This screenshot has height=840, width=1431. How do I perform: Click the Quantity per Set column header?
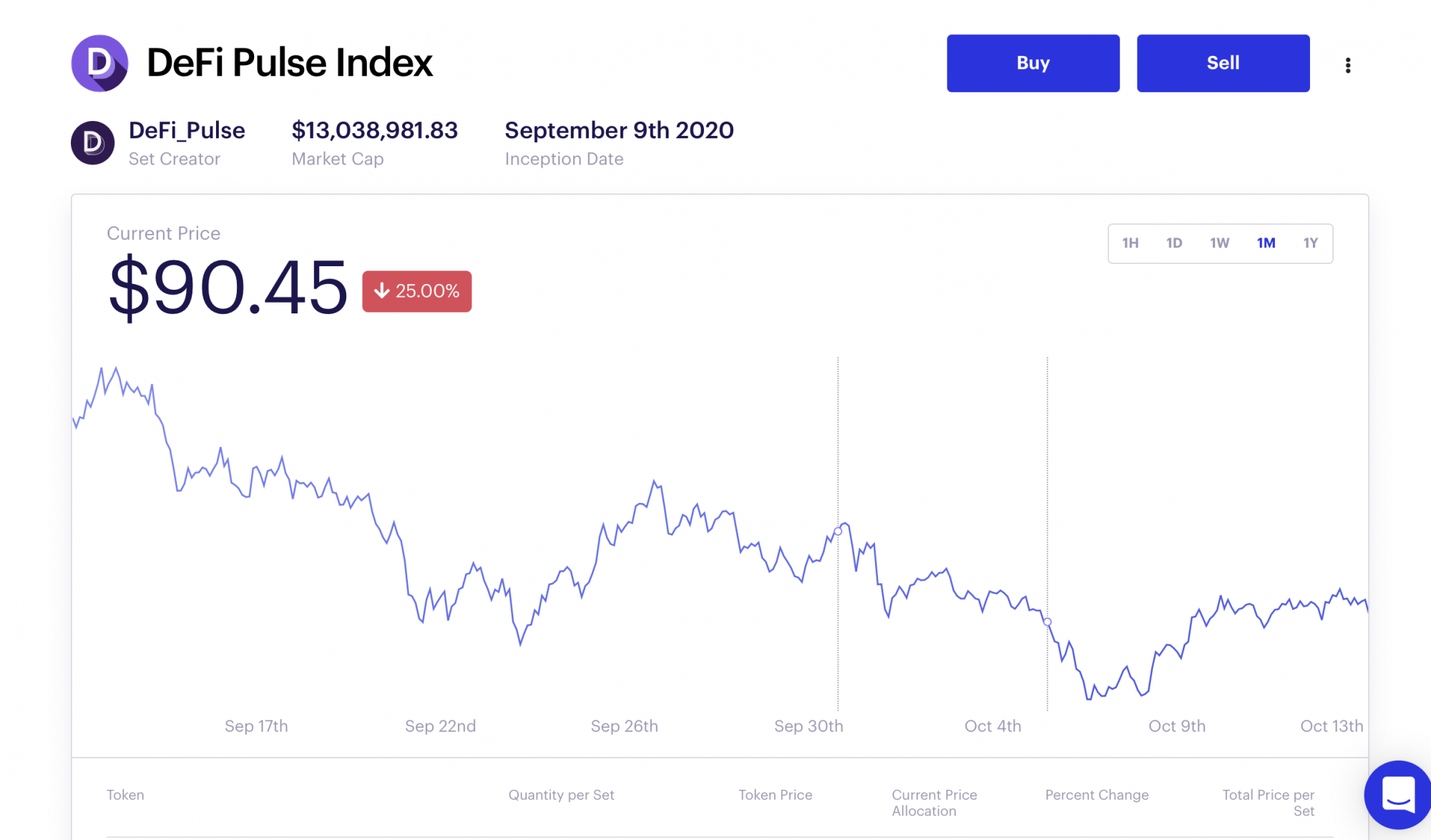562,795
